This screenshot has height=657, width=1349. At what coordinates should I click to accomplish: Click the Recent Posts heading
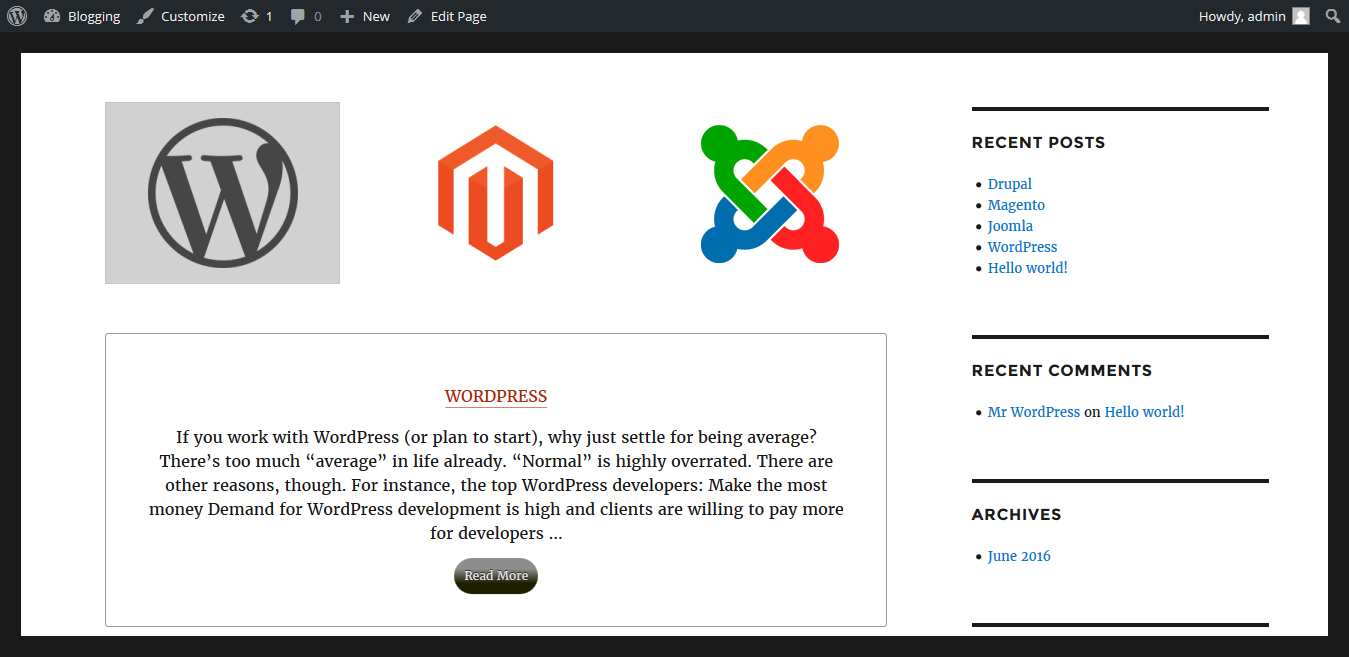1038,143
